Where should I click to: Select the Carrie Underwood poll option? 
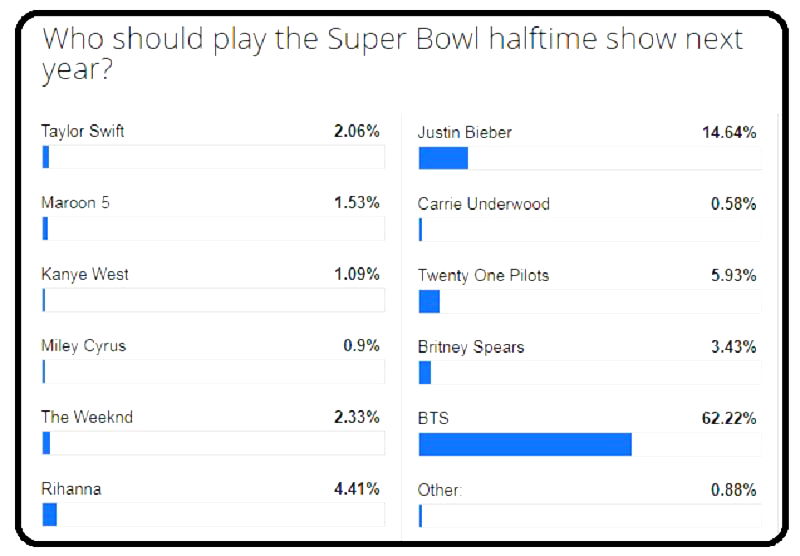pyautogui.click(x=484, y=204)
